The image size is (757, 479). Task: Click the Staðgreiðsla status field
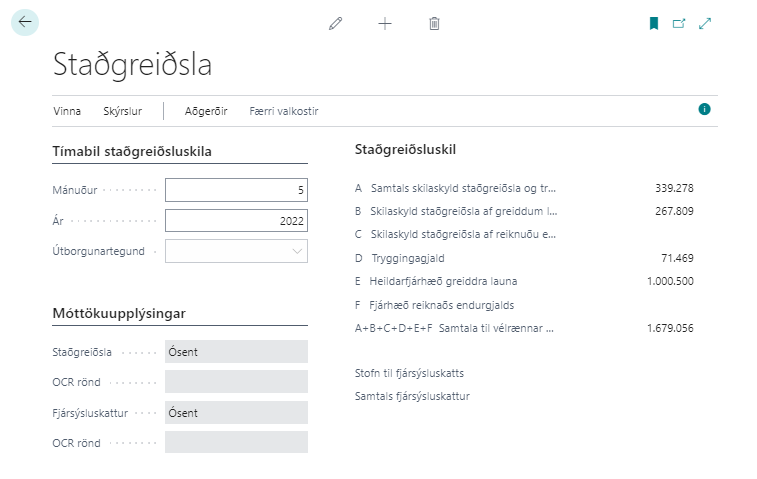point(236,352)
